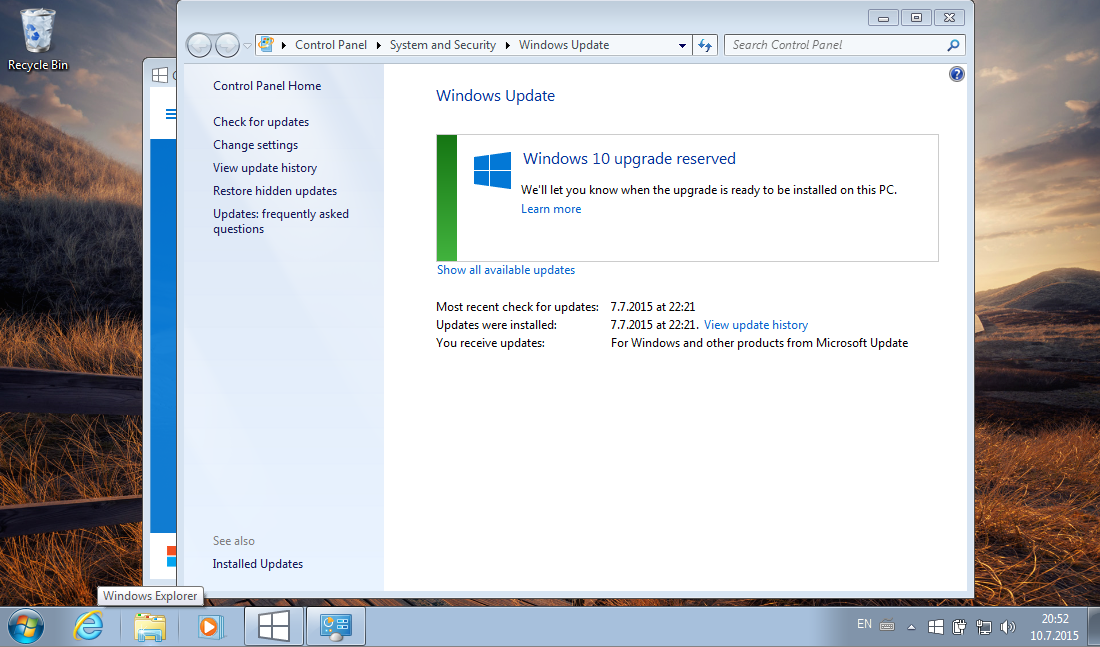The height and width of the screenshot is (647, 1100).
Task: Open Updates: frequently asked questions
Action: point(281,221)
